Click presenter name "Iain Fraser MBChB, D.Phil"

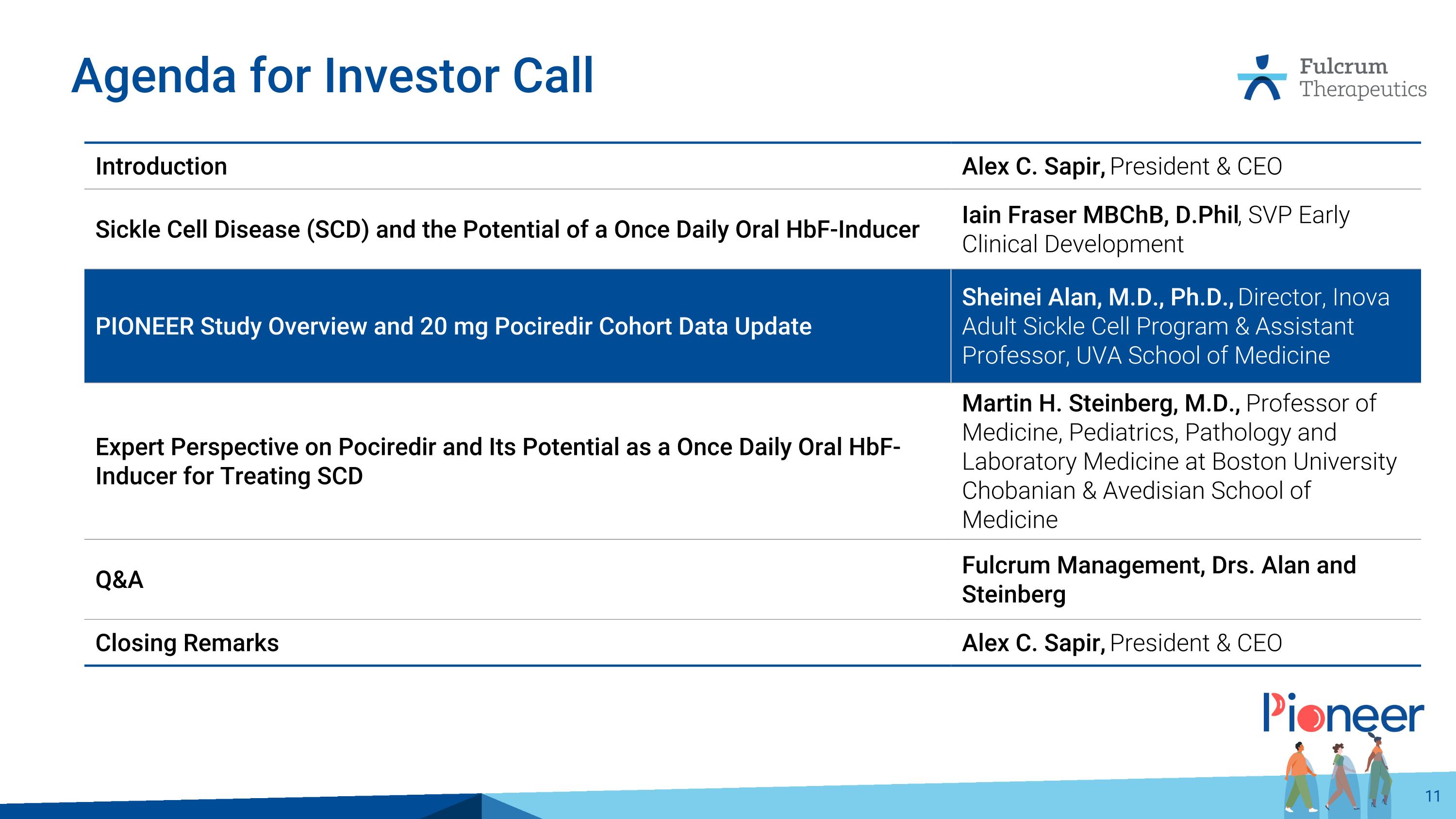coord(1100,216)
